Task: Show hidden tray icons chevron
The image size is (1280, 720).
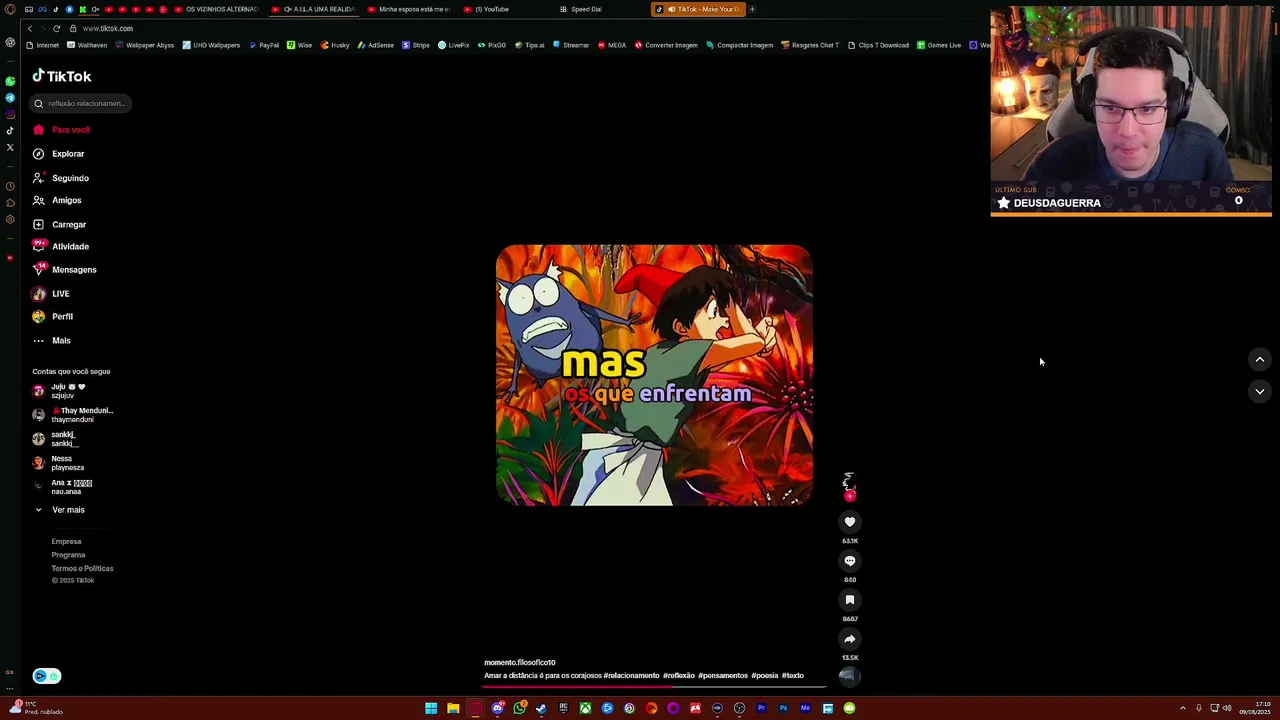Action: coord(1182,708)
